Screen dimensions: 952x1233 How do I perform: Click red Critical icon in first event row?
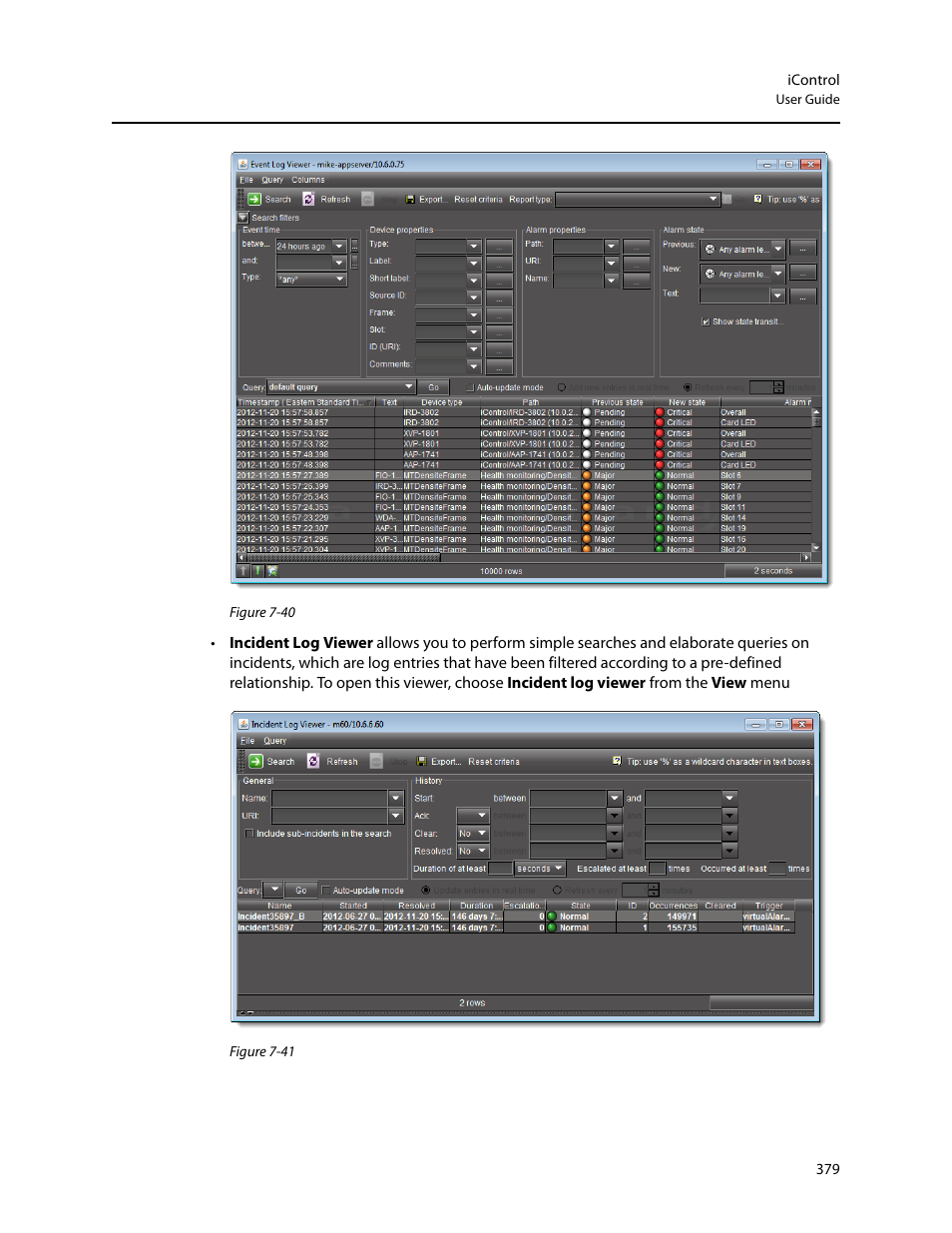660,412
